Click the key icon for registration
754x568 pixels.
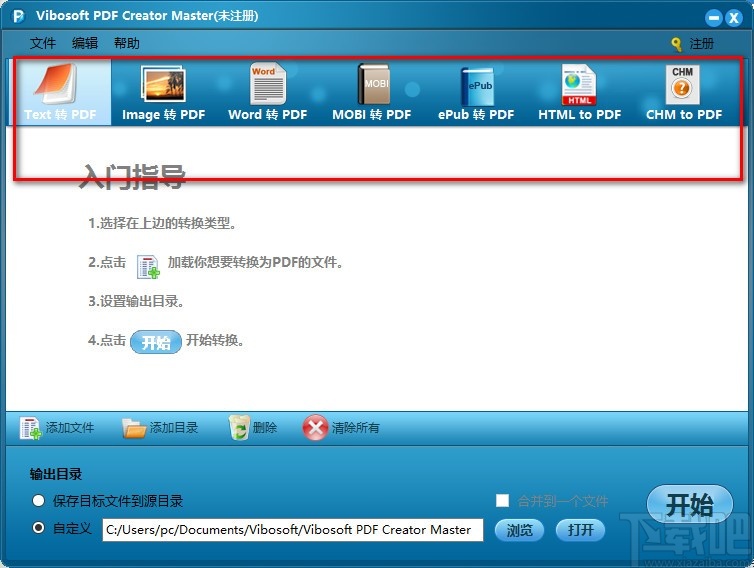tap(677, 44)
